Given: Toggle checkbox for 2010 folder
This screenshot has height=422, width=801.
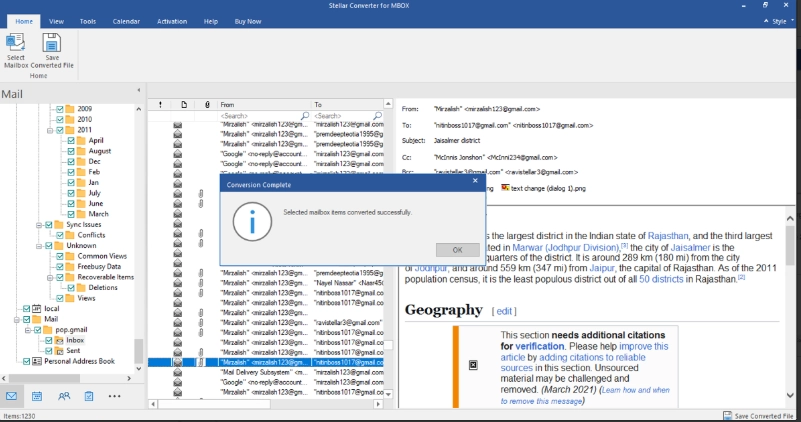Looking at the screenshot, I should pos(60,119).
